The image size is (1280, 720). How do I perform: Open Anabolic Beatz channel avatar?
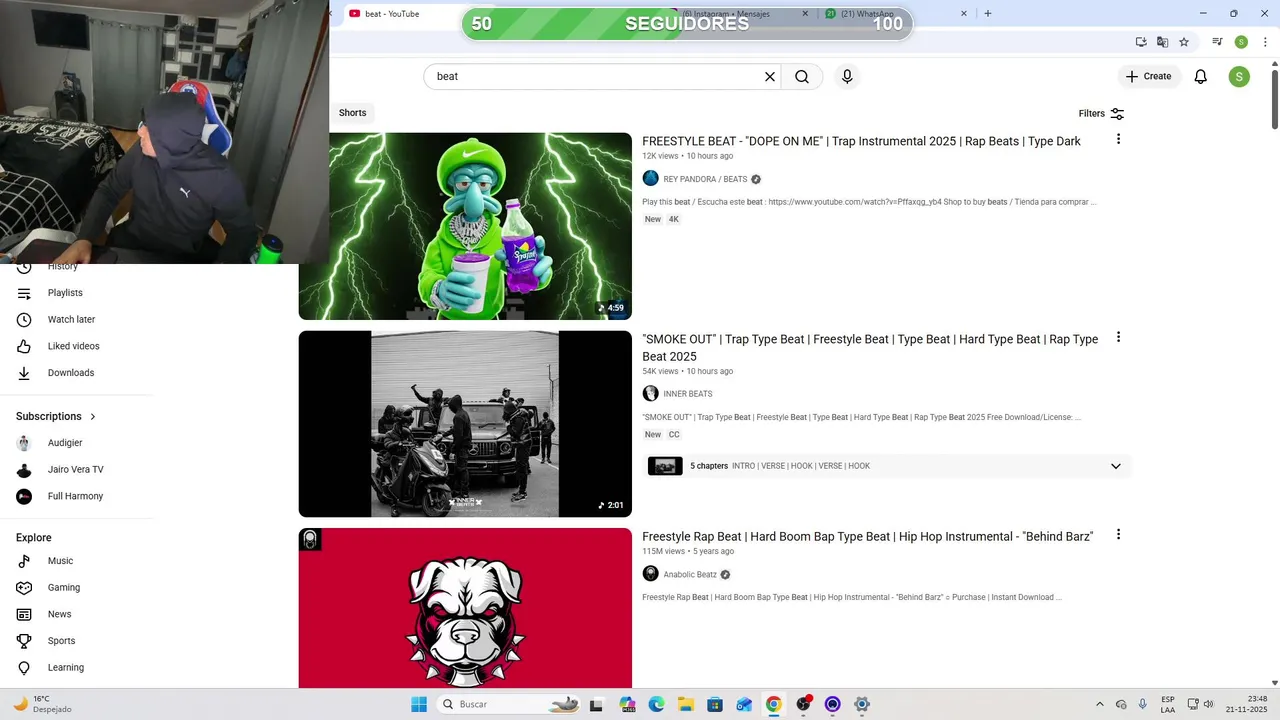651,574
